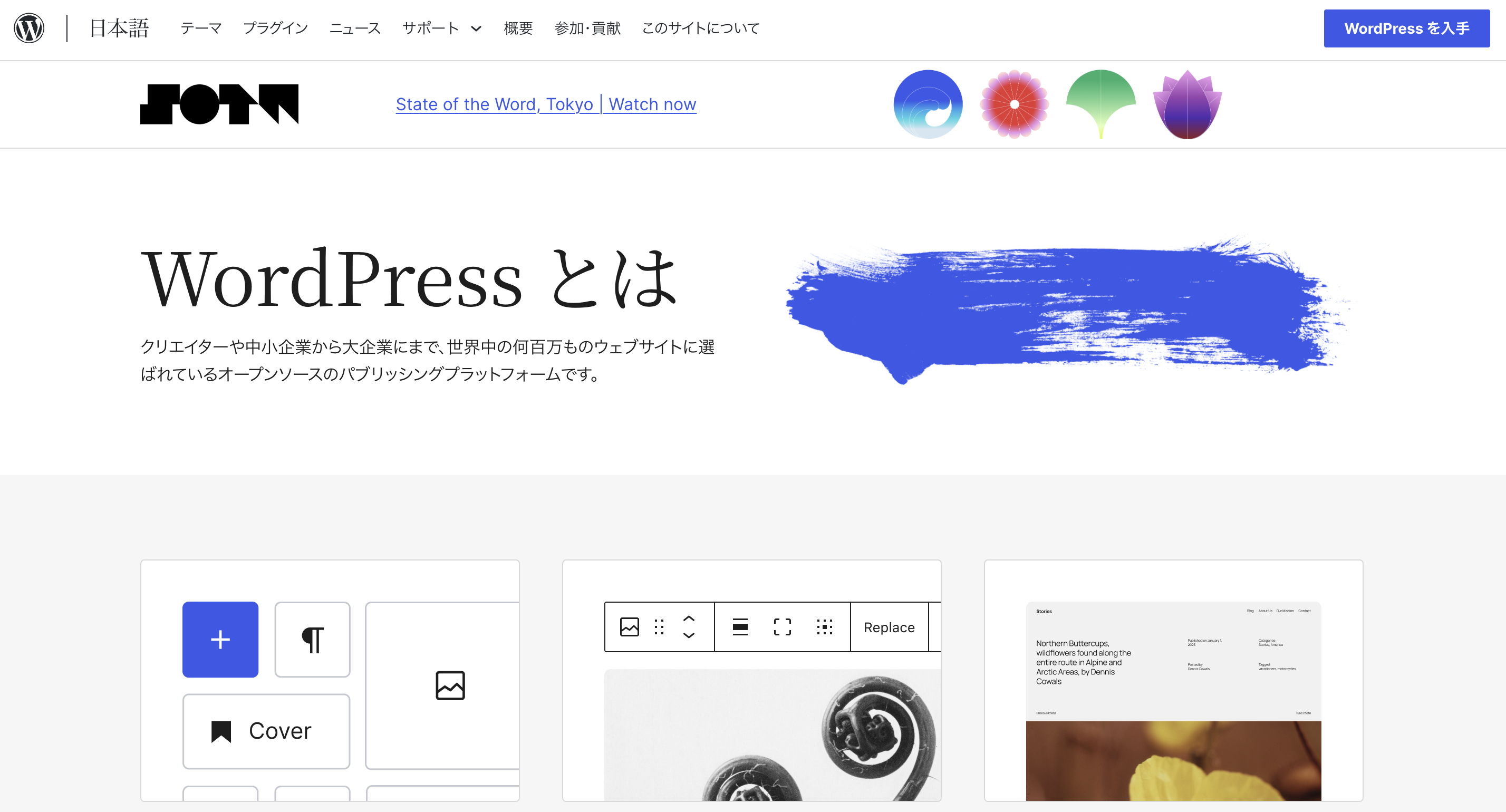Click the move up arrow in block toolbar

[x=689, y=618]
